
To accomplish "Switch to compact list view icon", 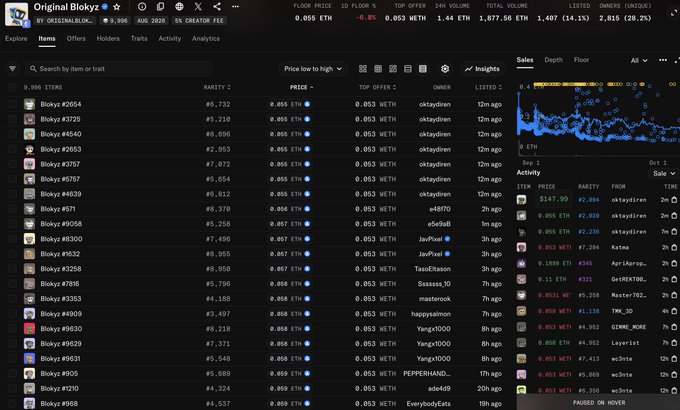I will tap(408, 69).
